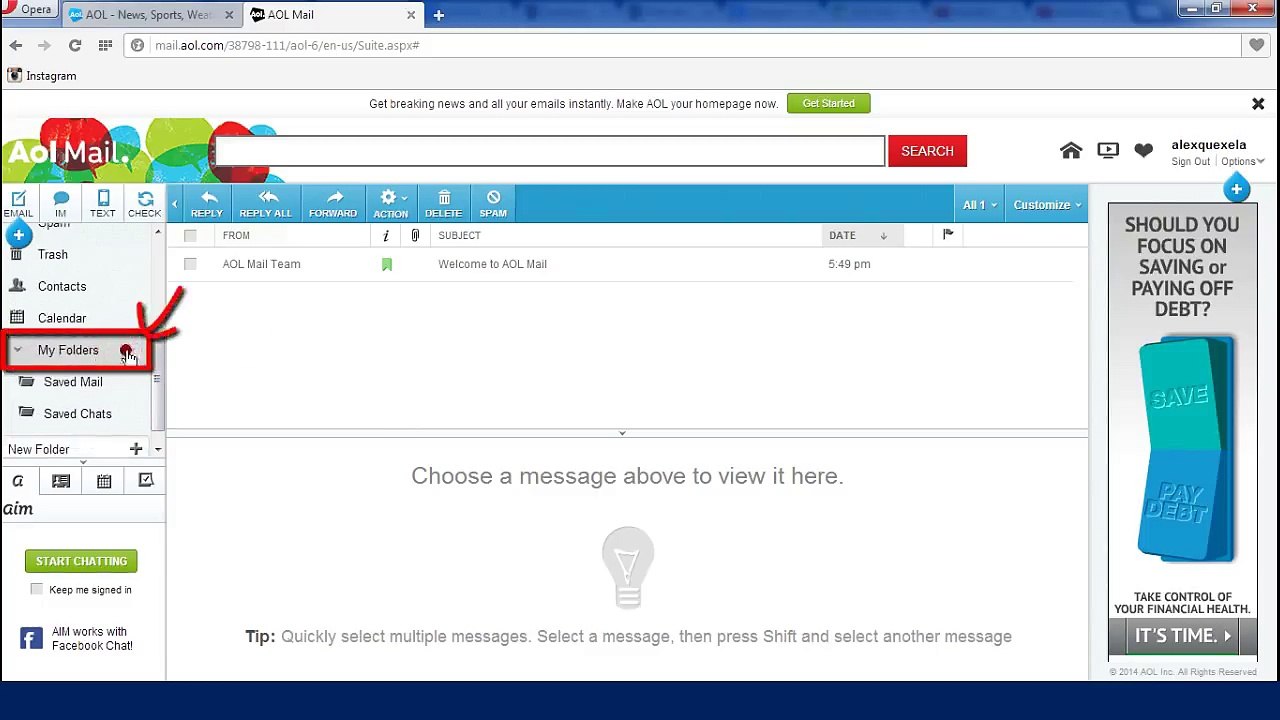1280x720 pixels.
Task: Select the AOL Mail Team message checkbox
Action: click(190, 264)
